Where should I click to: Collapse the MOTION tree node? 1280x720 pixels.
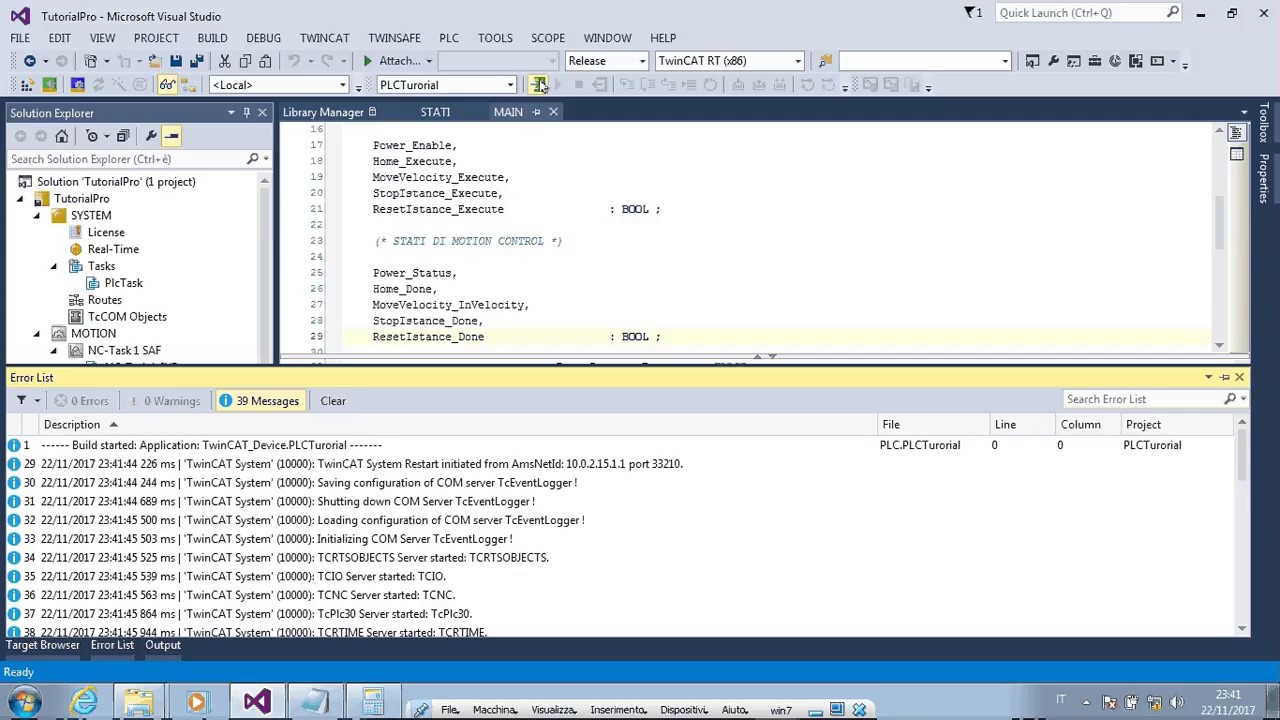(x=37, y=334)
